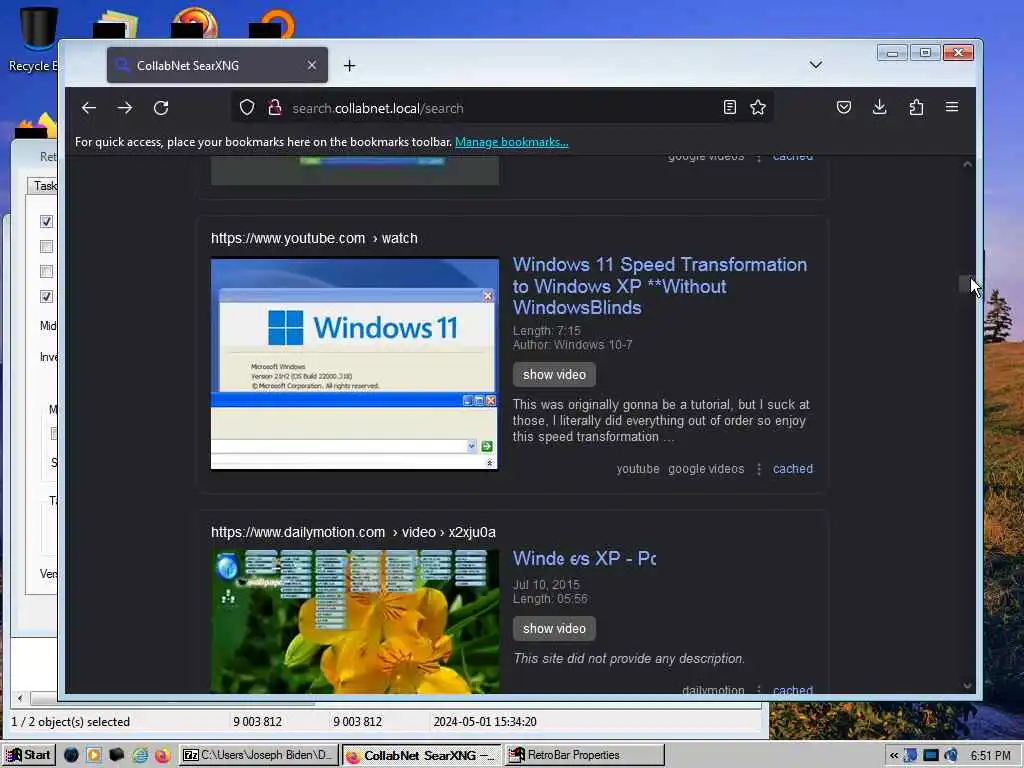Open the Downloads arrow icon
The width and height of the screenshot is (1024, 768).
point(880,107)
